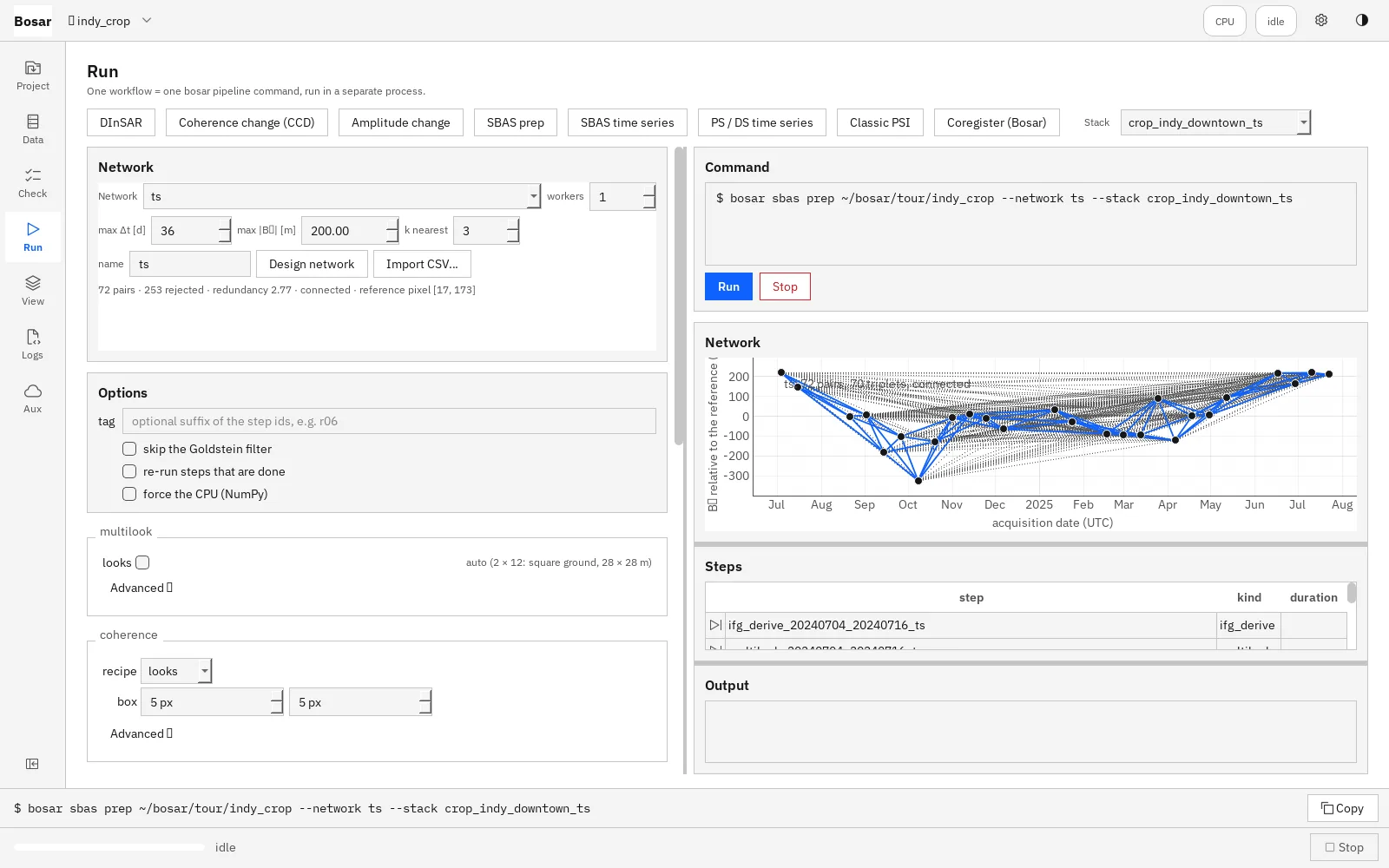
Task: Open the Aux cloud icon
Action: [33, 398]
